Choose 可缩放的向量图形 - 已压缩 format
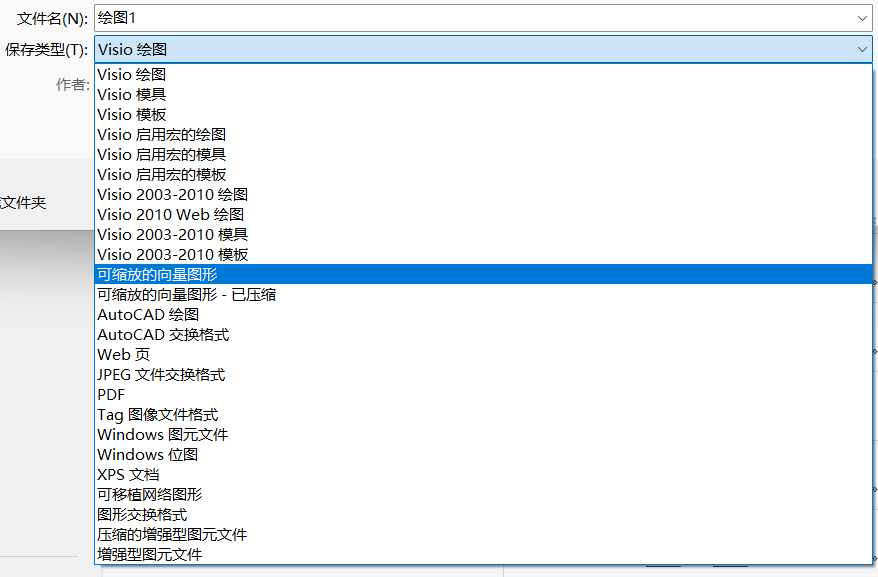The image size is (878, 577). (x=483, y=295)
